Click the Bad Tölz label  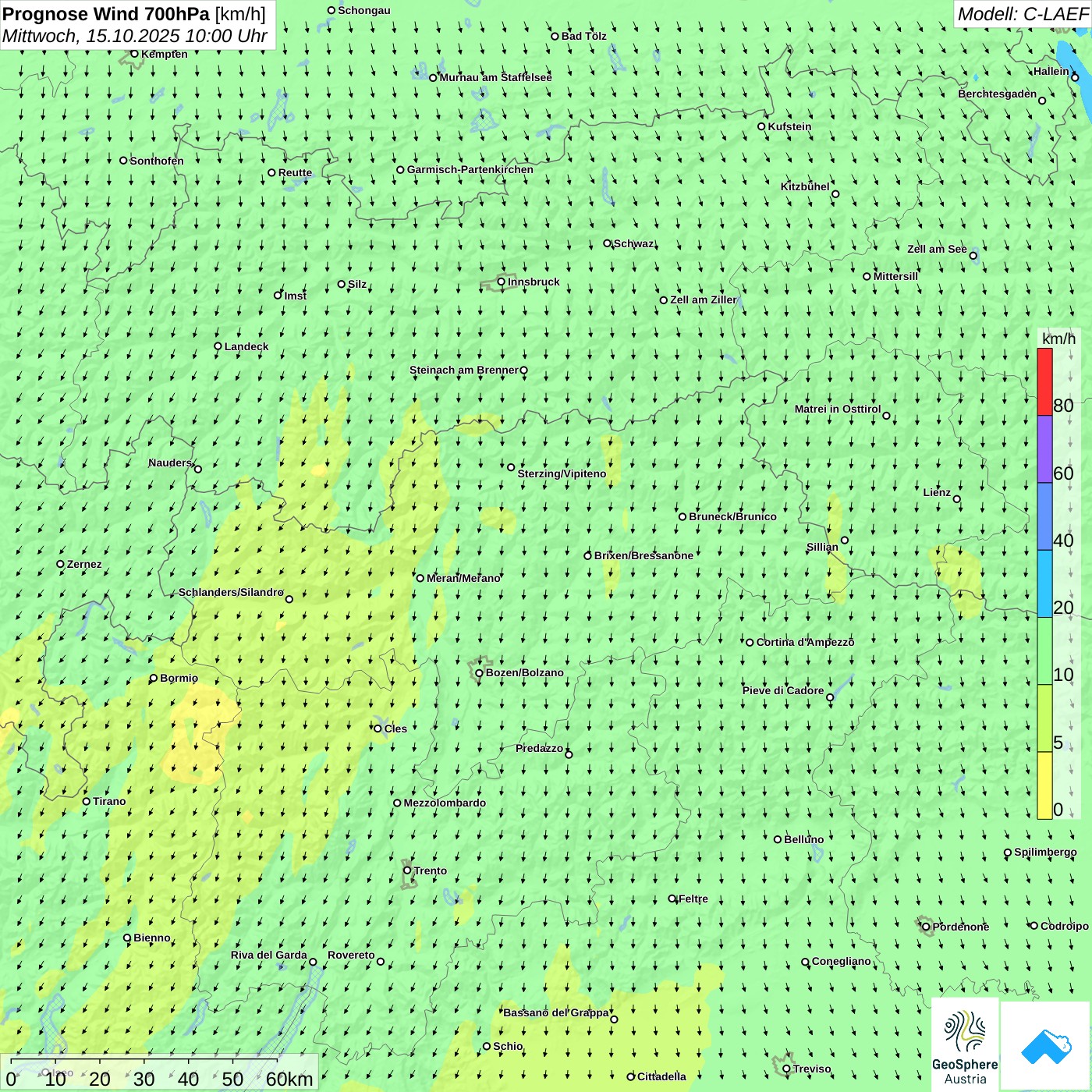pyautogui.click(x=584, y=36)
